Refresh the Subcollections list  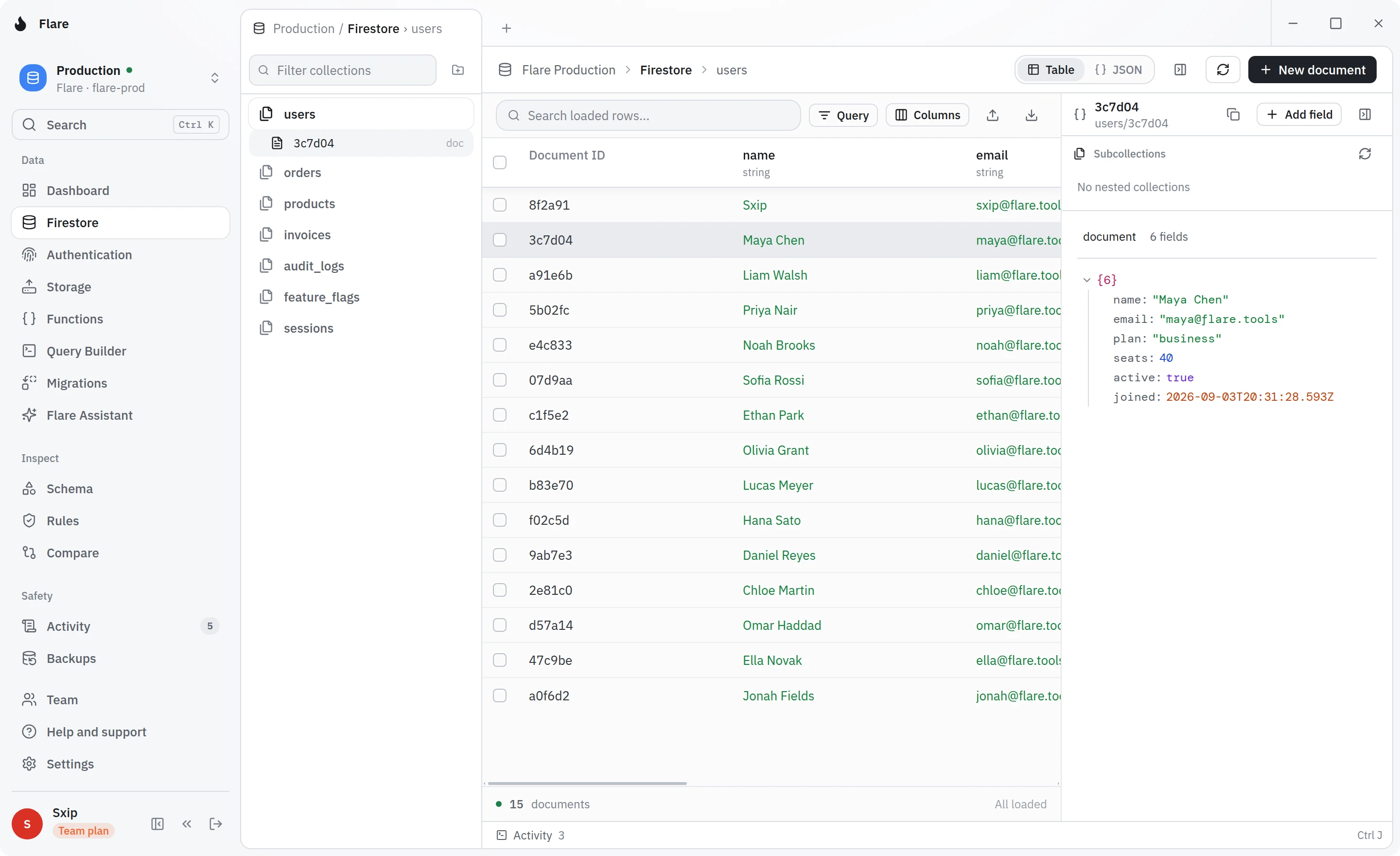1365,154
